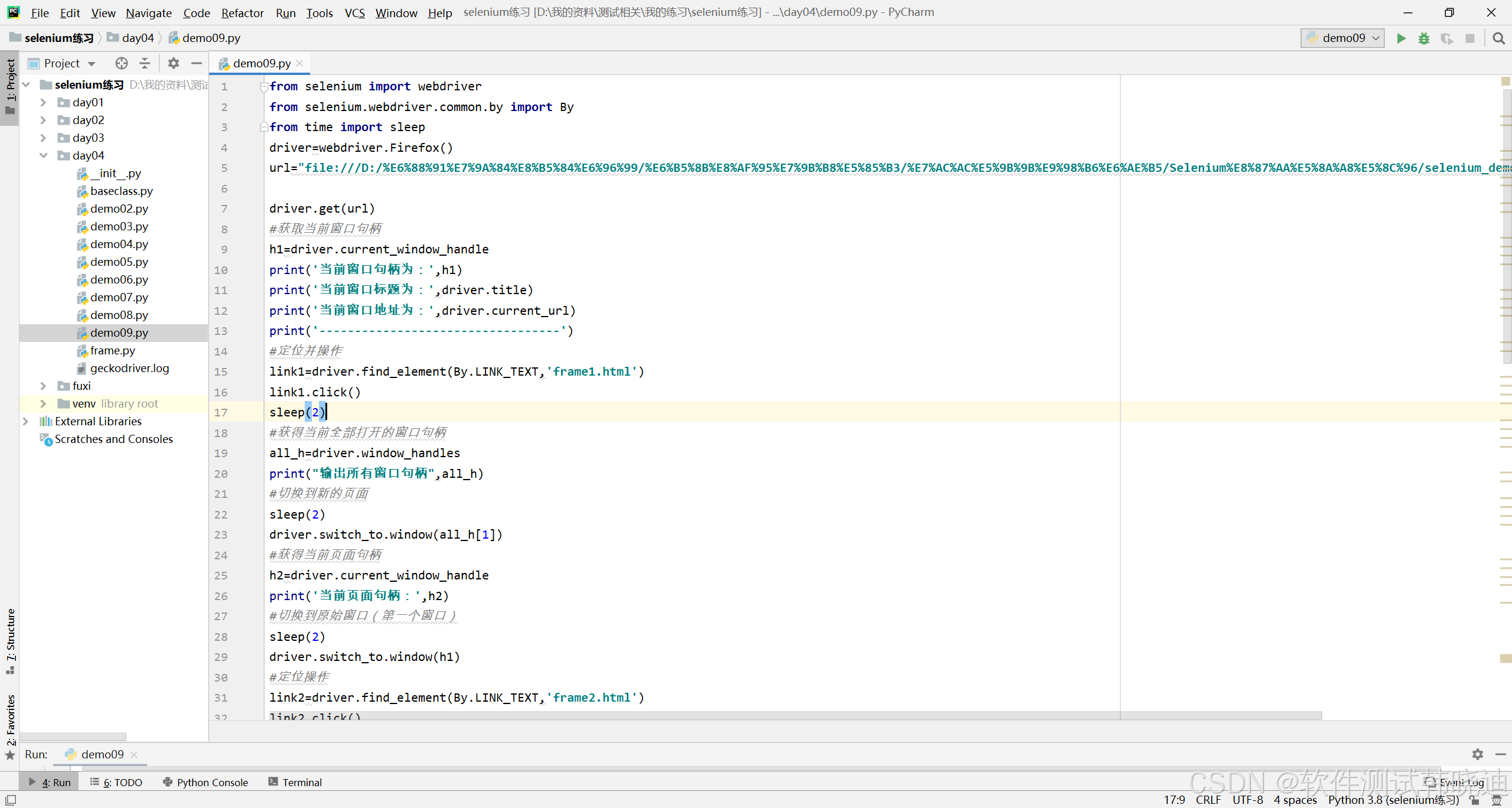Open the Help menu
1512x808 pixels.
439,12
